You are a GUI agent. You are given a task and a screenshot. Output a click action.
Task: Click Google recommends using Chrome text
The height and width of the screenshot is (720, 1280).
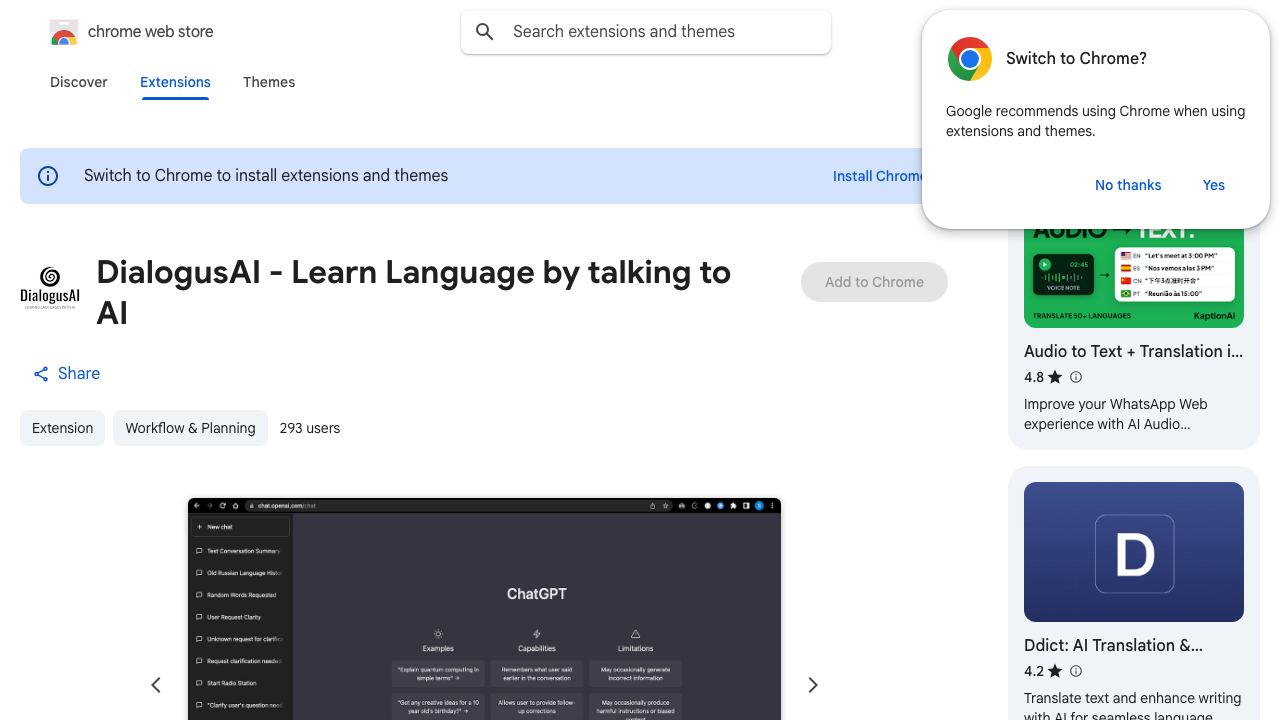pyautogui.click(x=1095, y=121)
